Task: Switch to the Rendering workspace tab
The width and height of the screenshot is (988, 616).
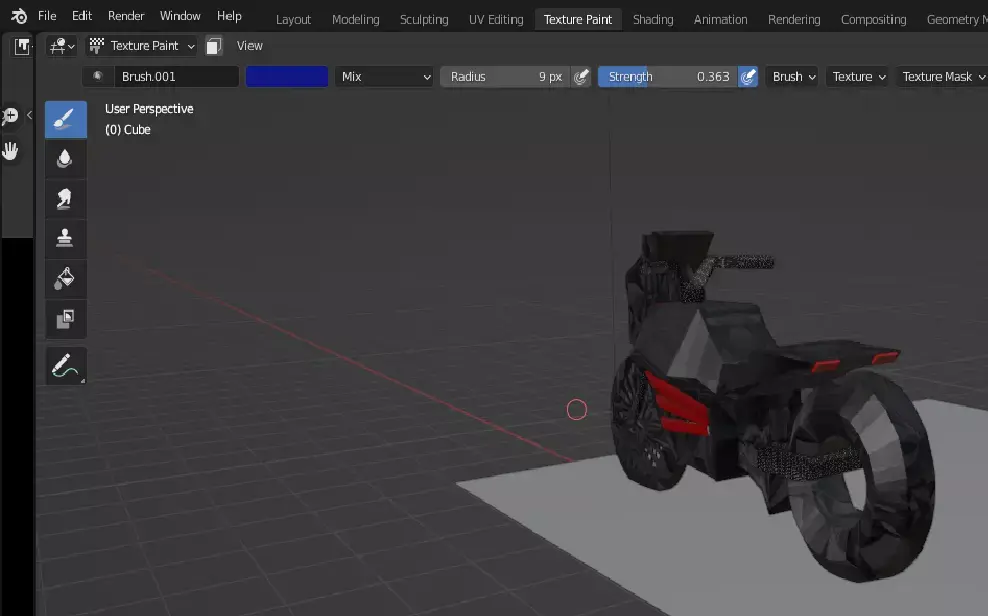Action: (794, 20)
